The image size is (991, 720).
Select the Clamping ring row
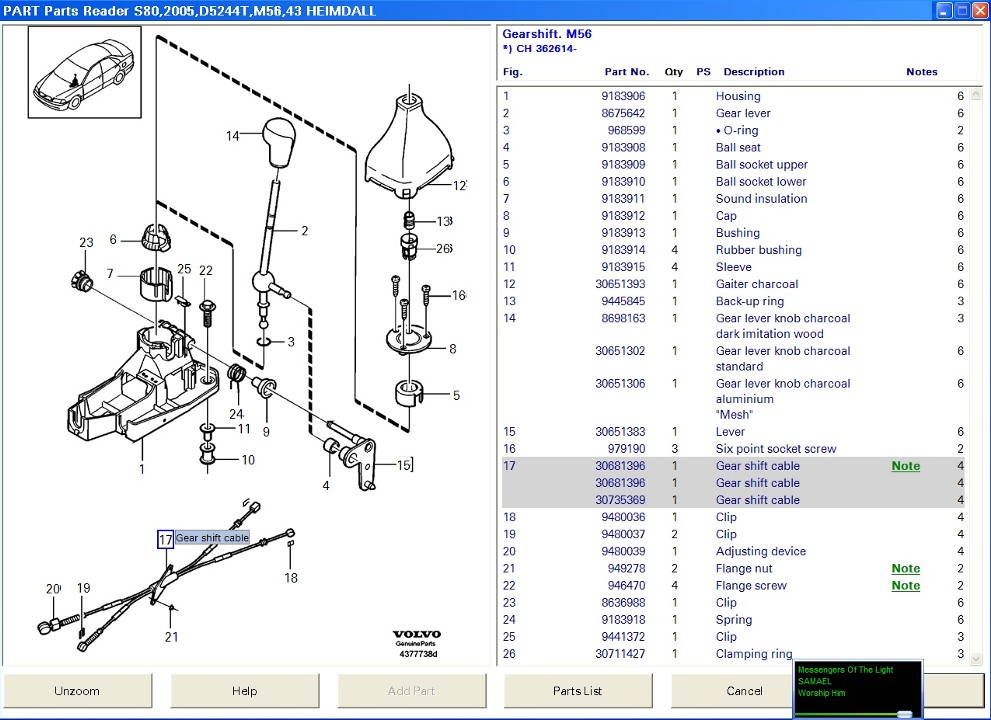click(733, 654)
